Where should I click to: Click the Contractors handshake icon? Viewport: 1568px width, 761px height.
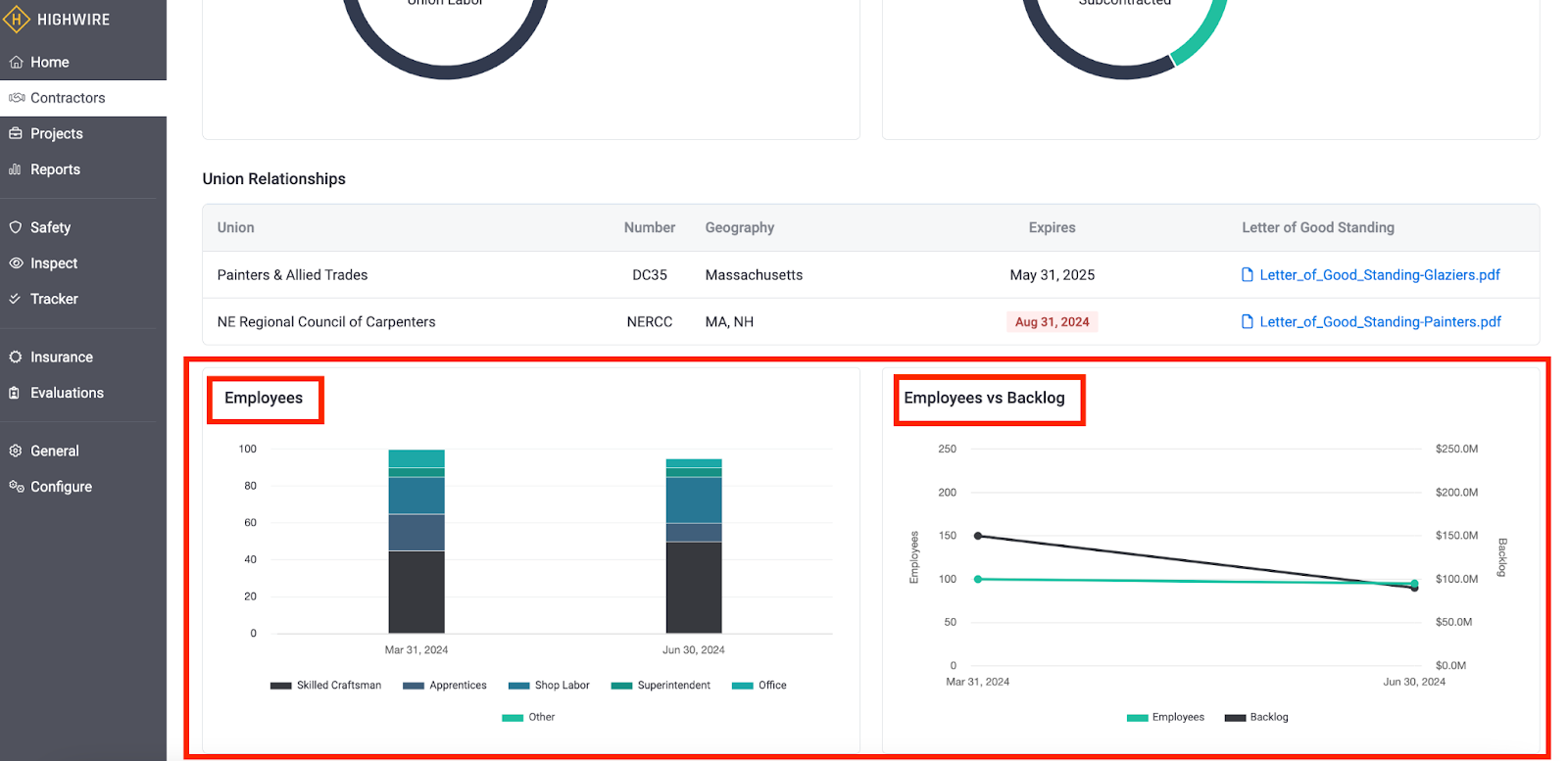(x=16, y=98)
